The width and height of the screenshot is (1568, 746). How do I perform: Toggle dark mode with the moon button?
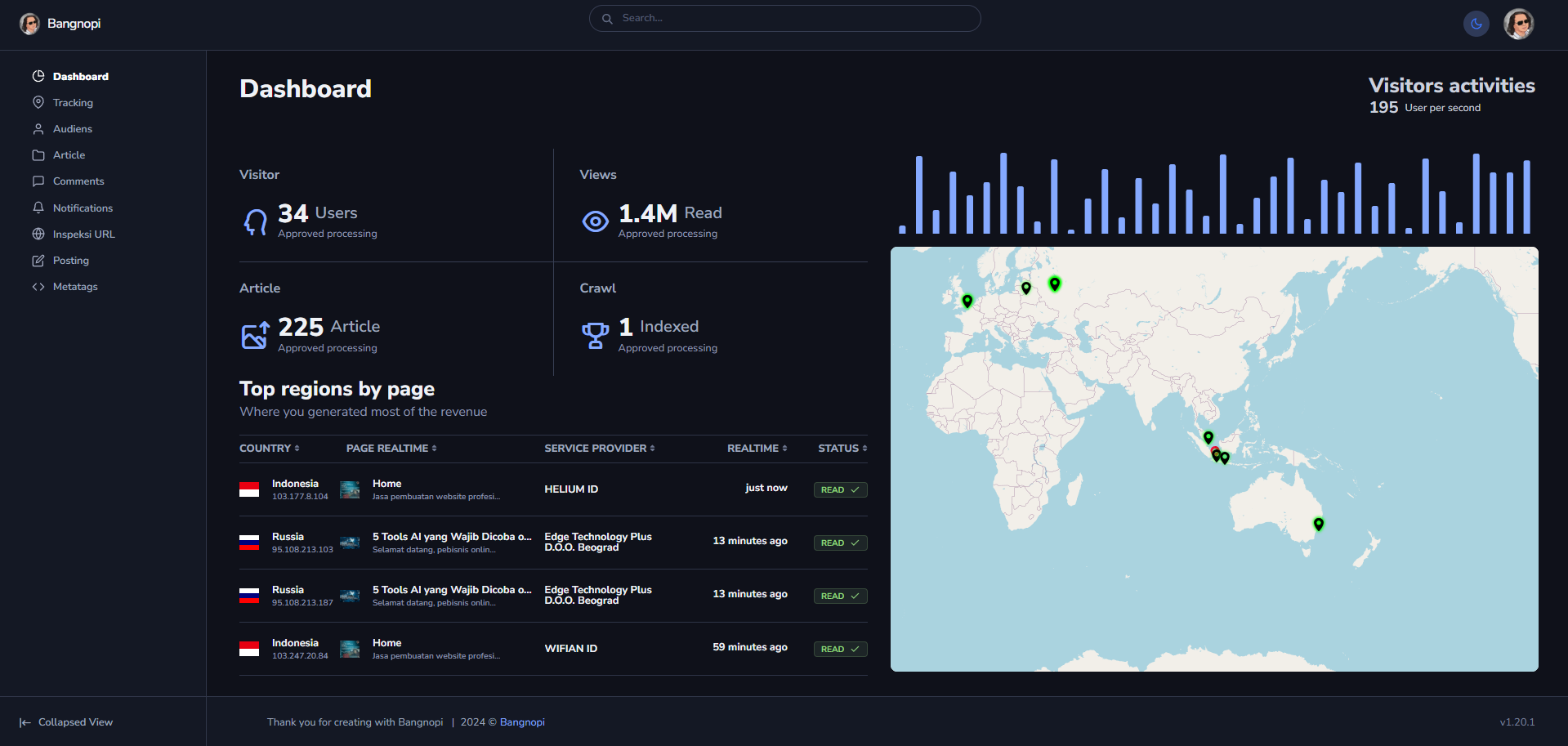tap(1476, 24)
